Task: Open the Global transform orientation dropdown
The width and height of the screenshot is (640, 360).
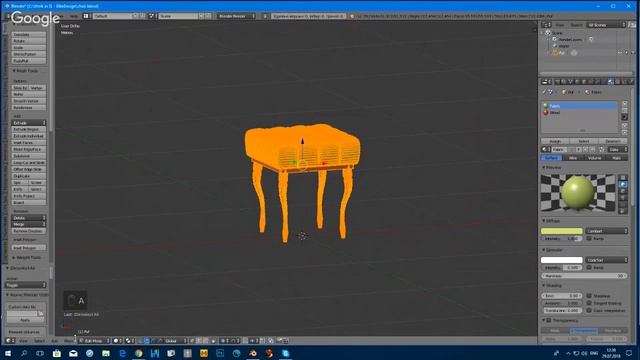Action: point(172,340)
